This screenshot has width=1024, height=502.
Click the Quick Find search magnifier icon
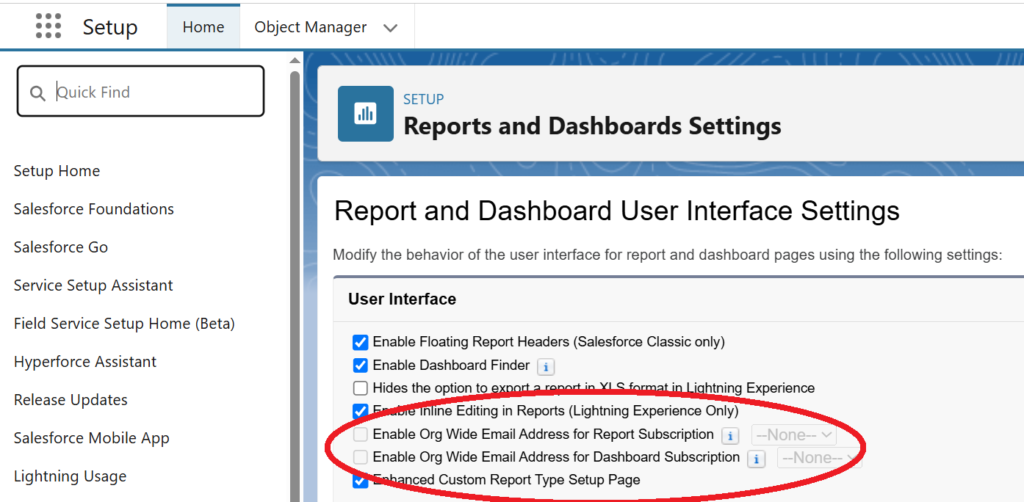point(38,93)
